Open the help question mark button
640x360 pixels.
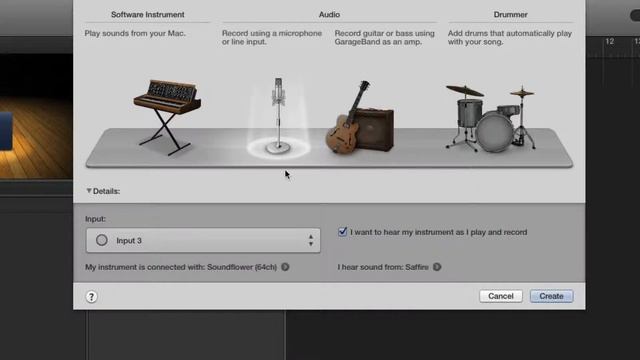[91, 297]
